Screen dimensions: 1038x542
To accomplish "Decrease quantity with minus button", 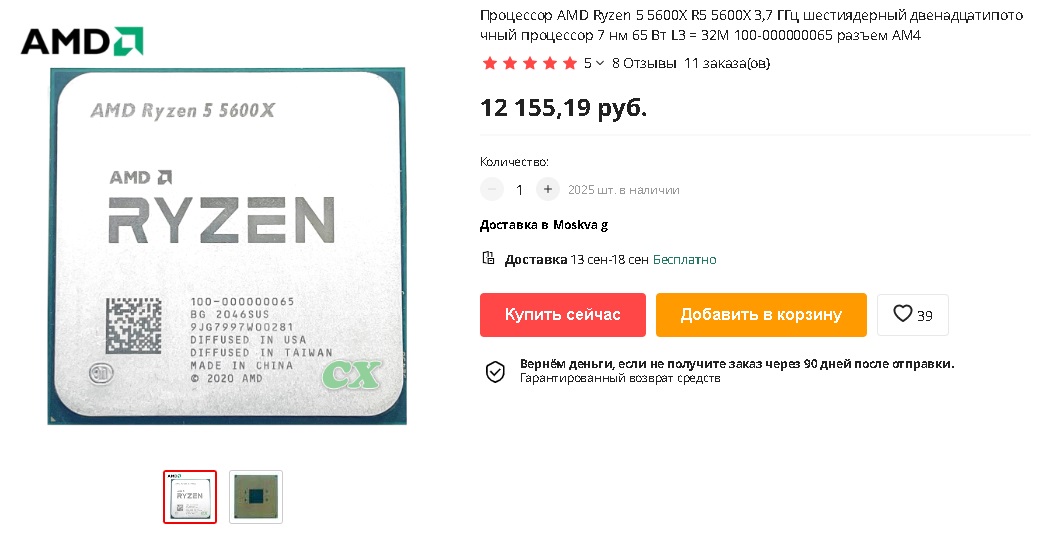I will click(x=492, y=189).
